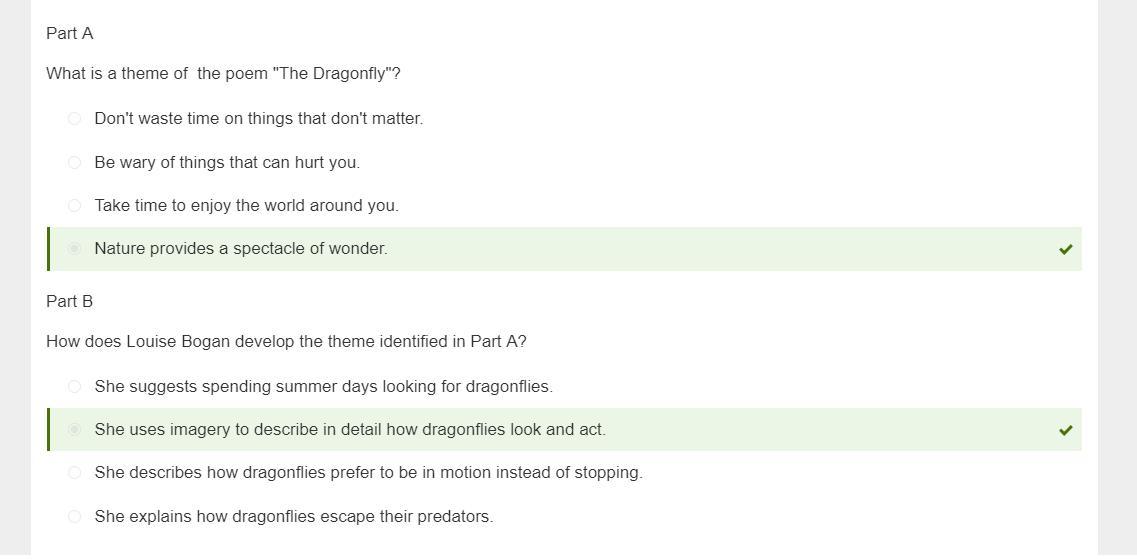Select radio for "dragonflies escape their predators"
The height and width of the screenshot is (560, 1137).
pos(74,516)
